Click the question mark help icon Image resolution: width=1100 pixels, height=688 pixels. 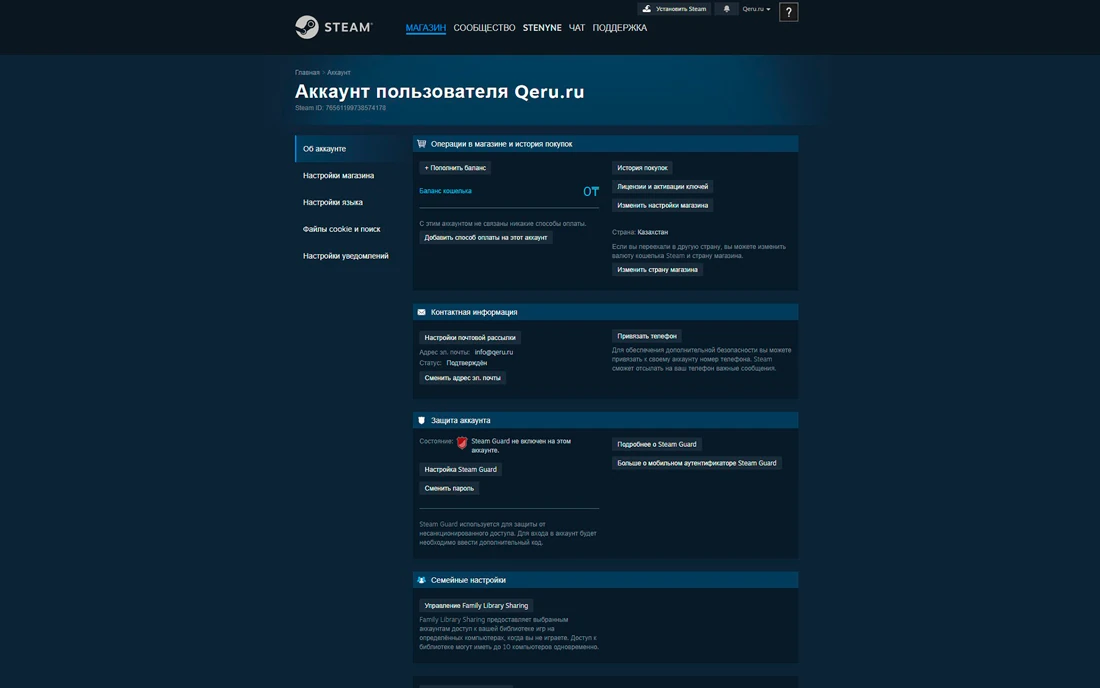click(x=788, y=12)
